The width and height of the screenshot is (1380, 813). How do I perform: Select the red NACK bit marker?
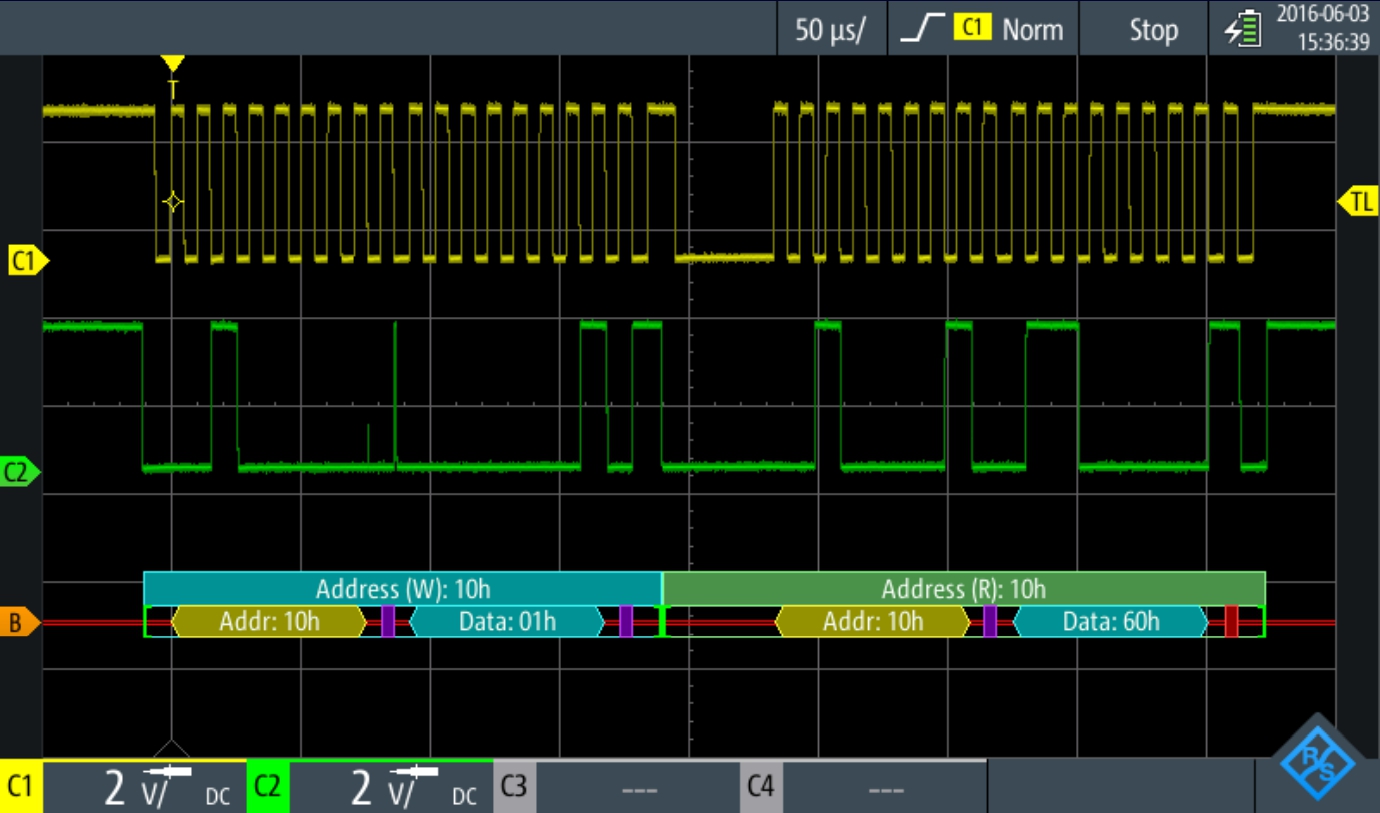tap(1231, 621)
